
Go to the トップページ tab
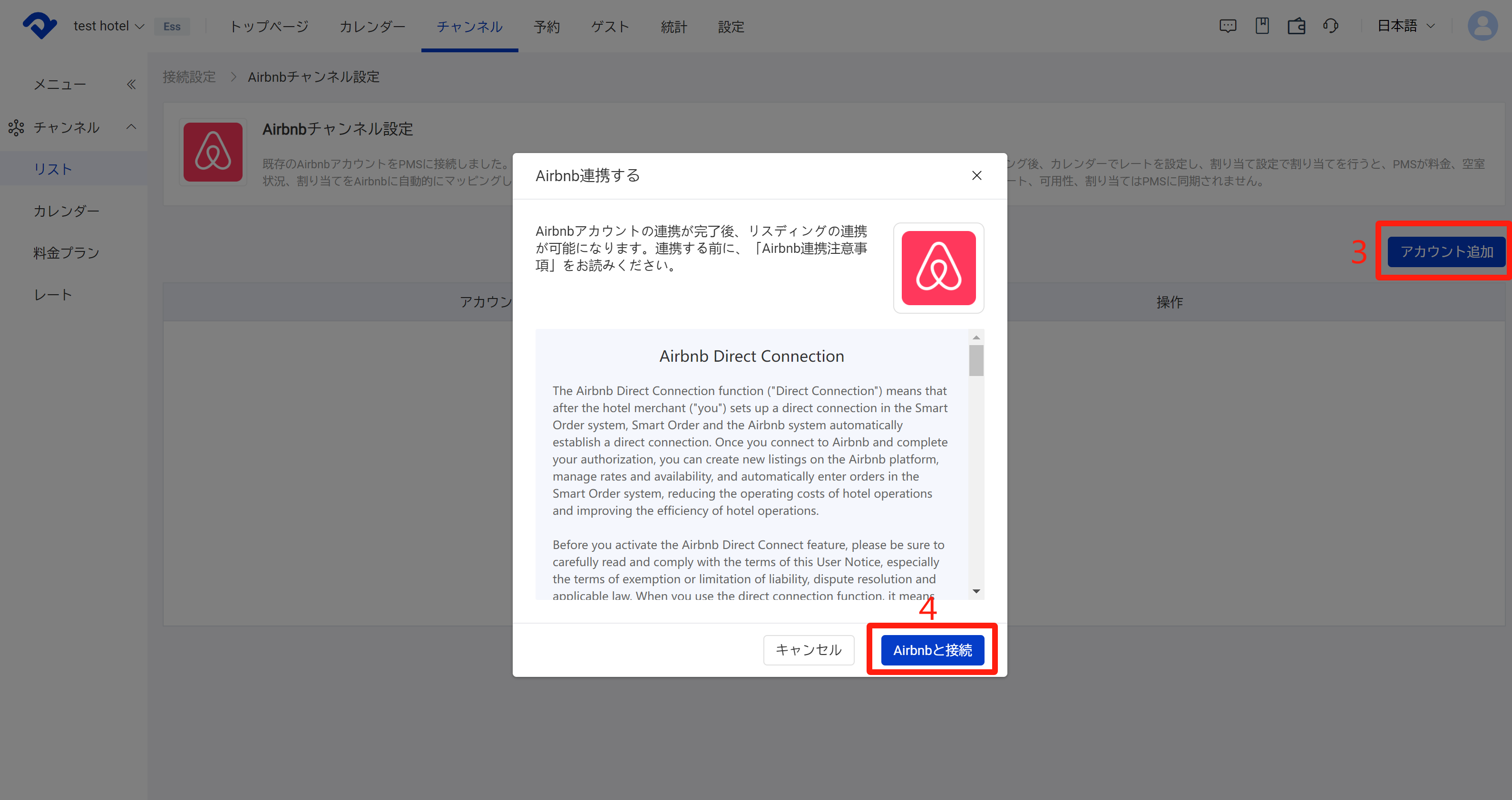pos(269,27)
